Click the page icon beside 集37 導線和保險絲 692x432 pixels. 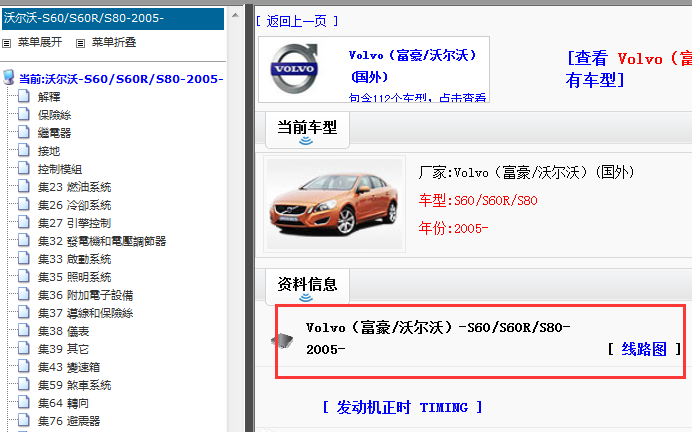coord(24,312)
